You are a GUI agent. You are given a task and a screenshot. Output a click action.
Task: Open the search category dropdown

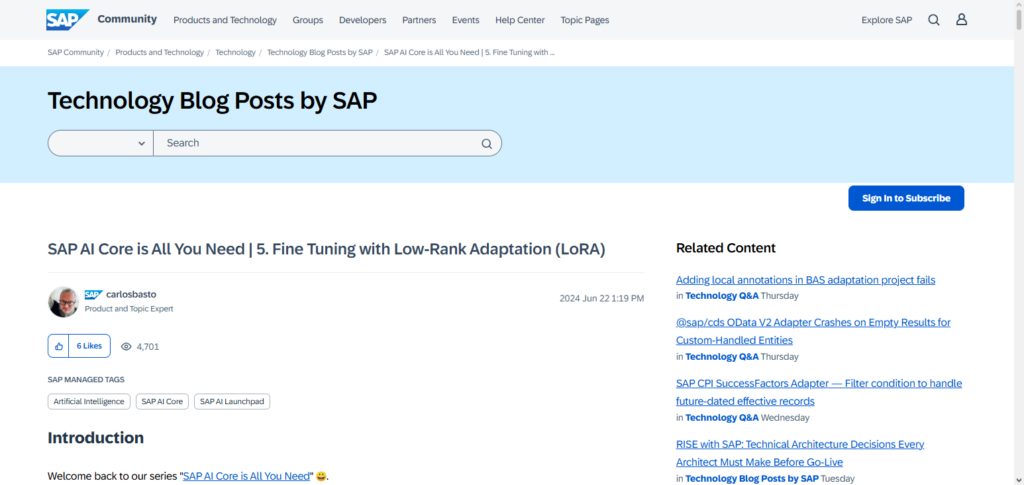(101, 143)
